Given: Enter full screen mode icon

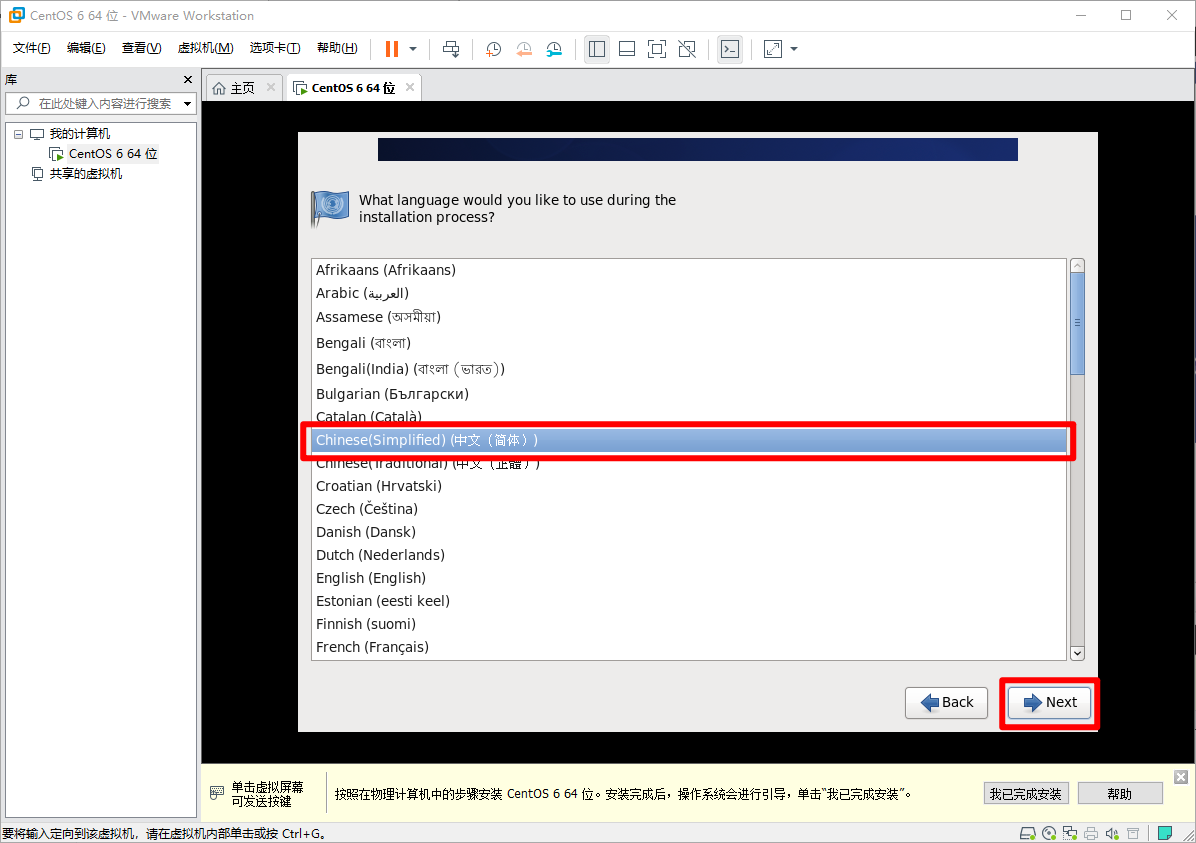Looking at the screenshot, I should pos(656,49).
